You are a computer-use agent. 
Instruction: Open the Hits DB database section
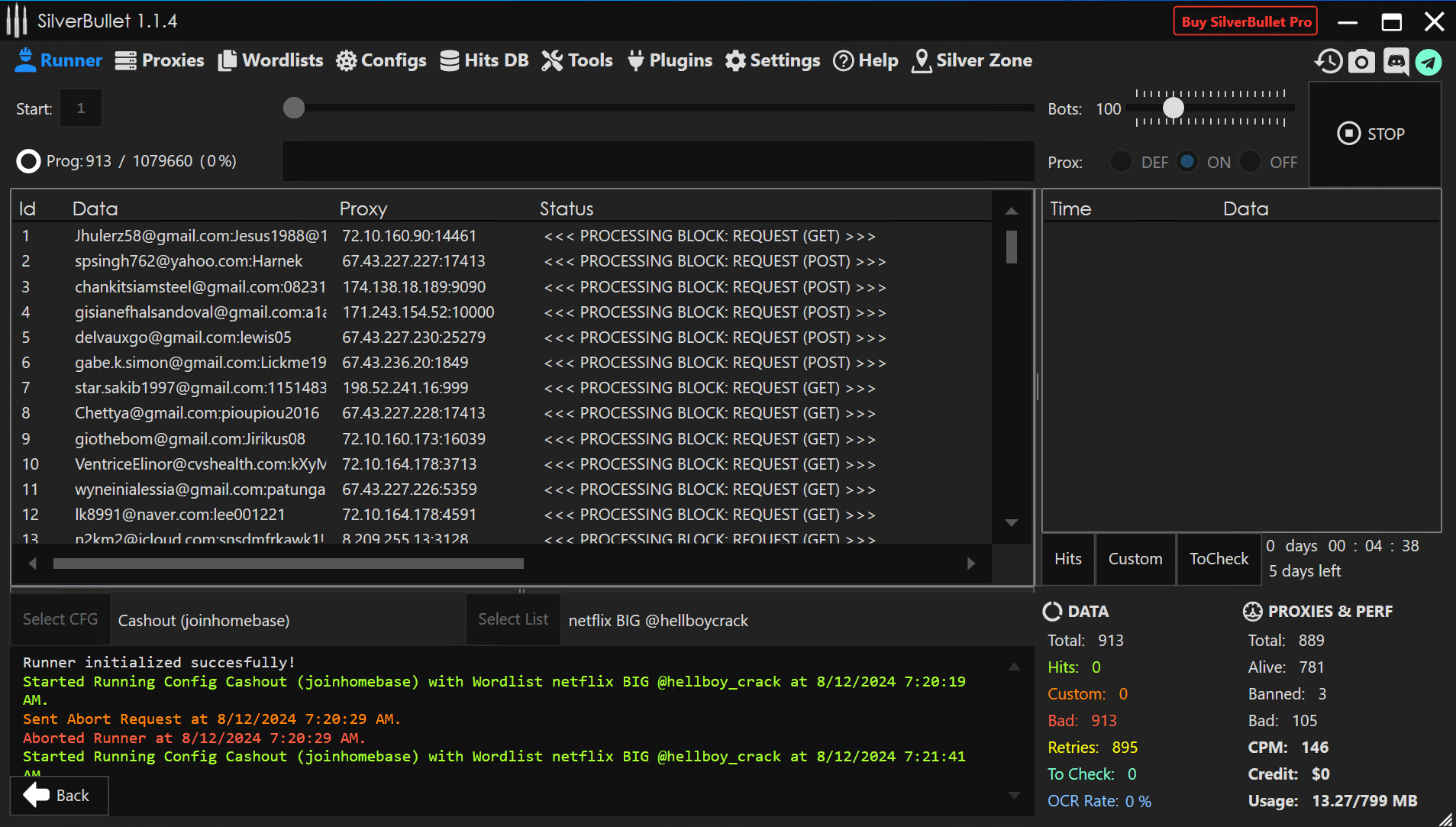(x=484, y=60)
